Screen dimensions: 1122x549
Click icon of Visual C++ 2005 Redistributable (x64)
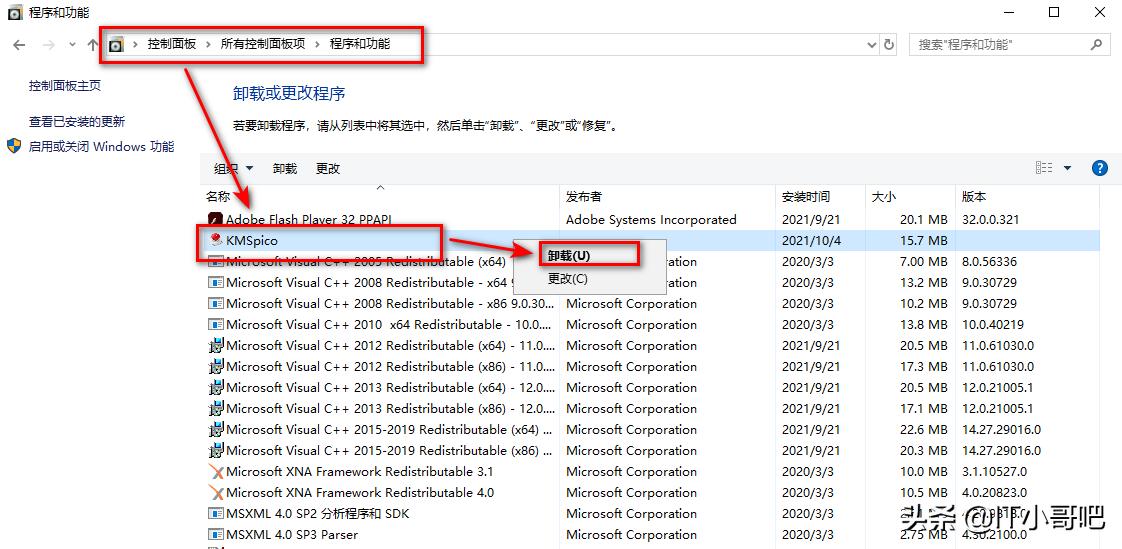pos(215,262)
